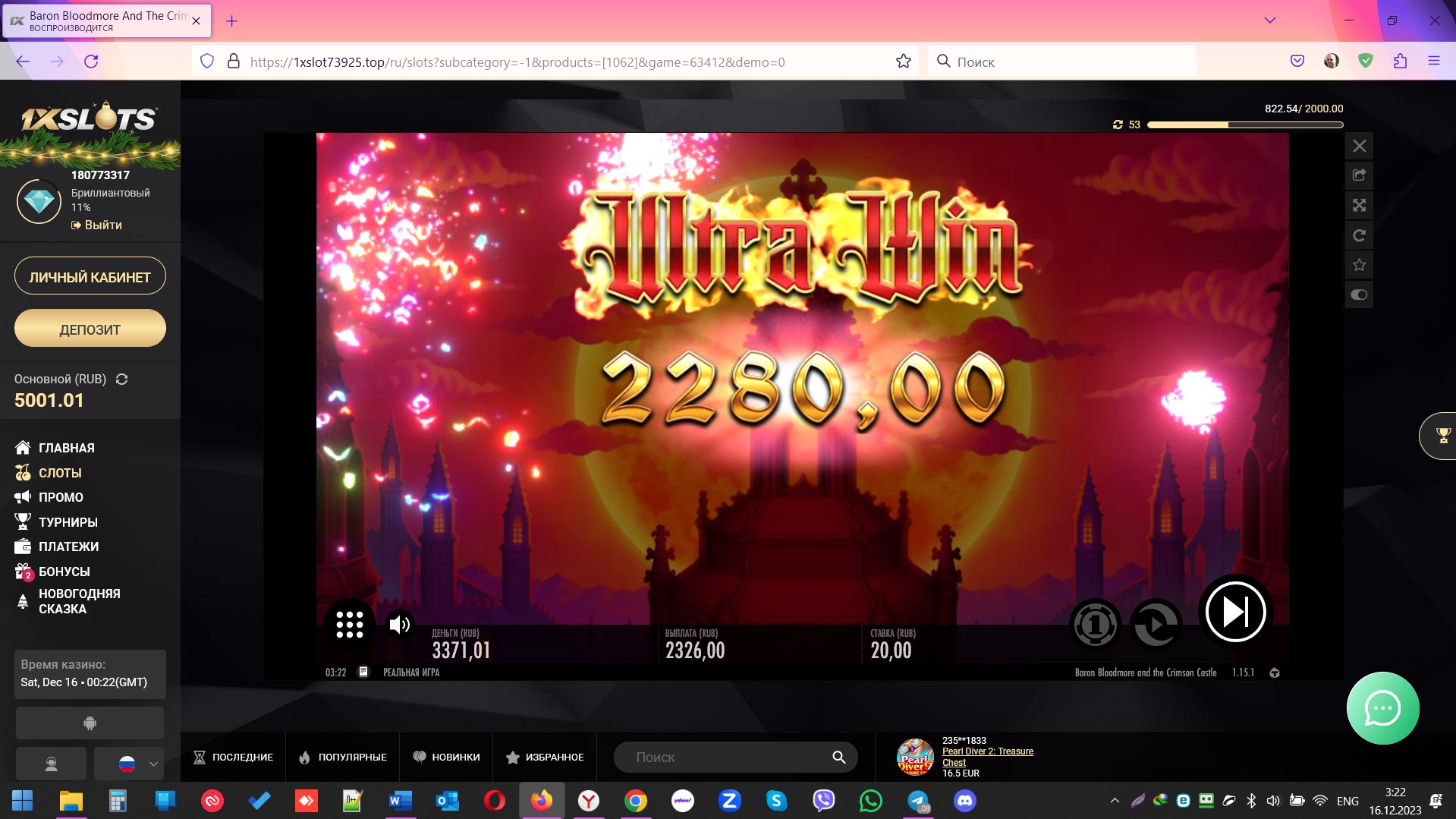Screen dimensions: 1456x819
Task: Open the Android app download button
Action: pyautogui.click(x=90, y=723)
